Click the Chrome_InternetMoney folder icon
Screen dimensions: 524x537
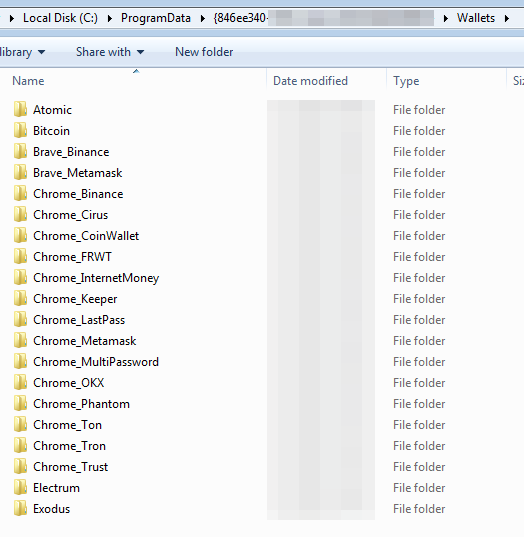click(x=20, y=277)
